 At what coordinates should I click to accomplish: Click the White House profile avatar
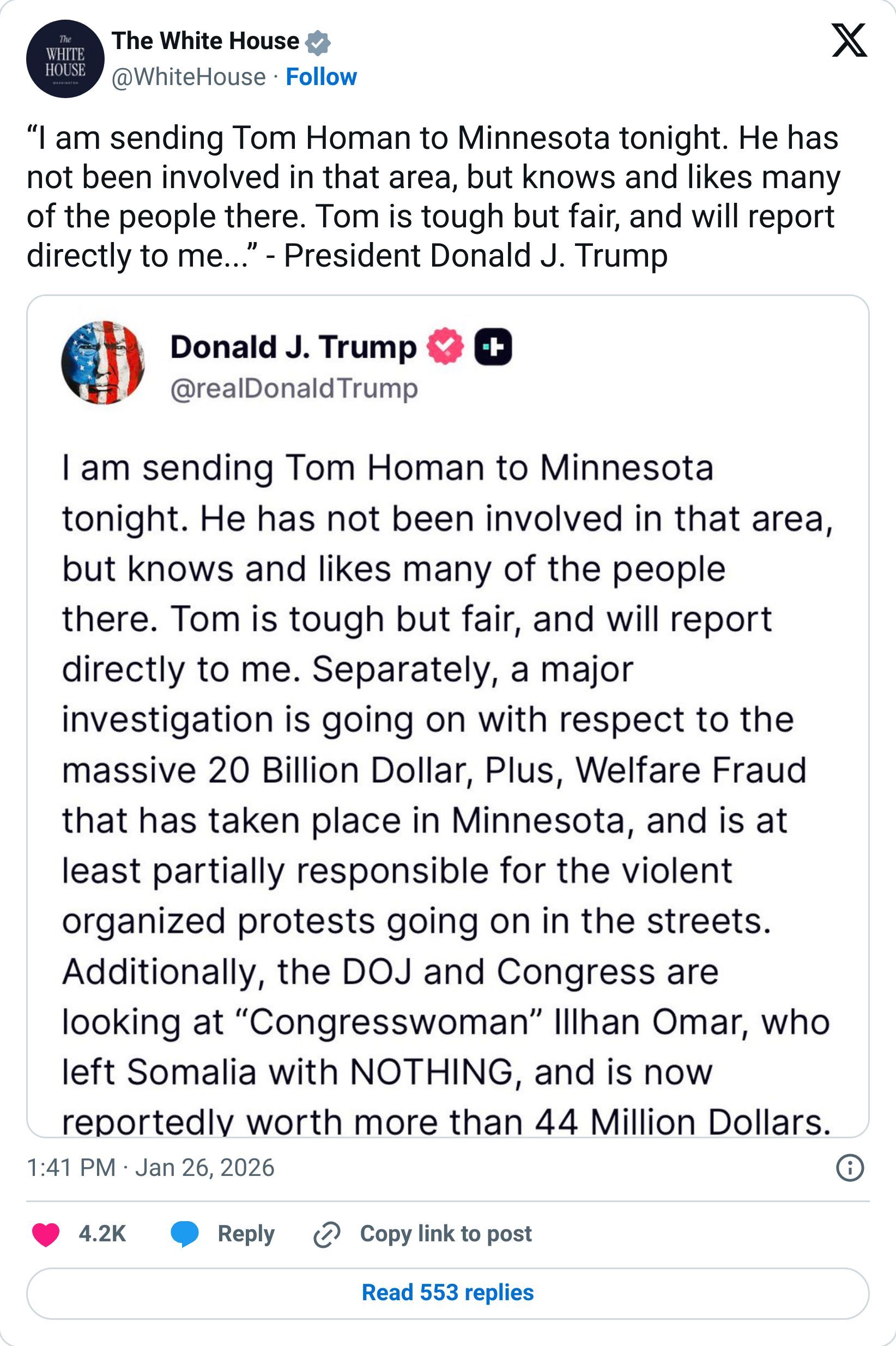65,59
